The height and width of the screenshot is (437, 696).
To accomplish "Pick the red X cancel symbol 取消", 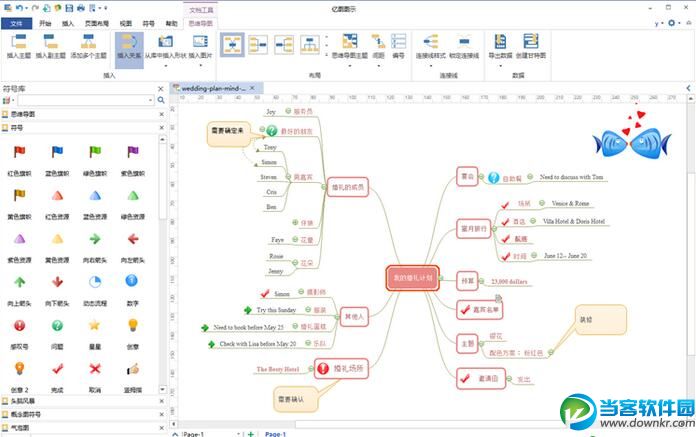I will (x=95, y=368).
